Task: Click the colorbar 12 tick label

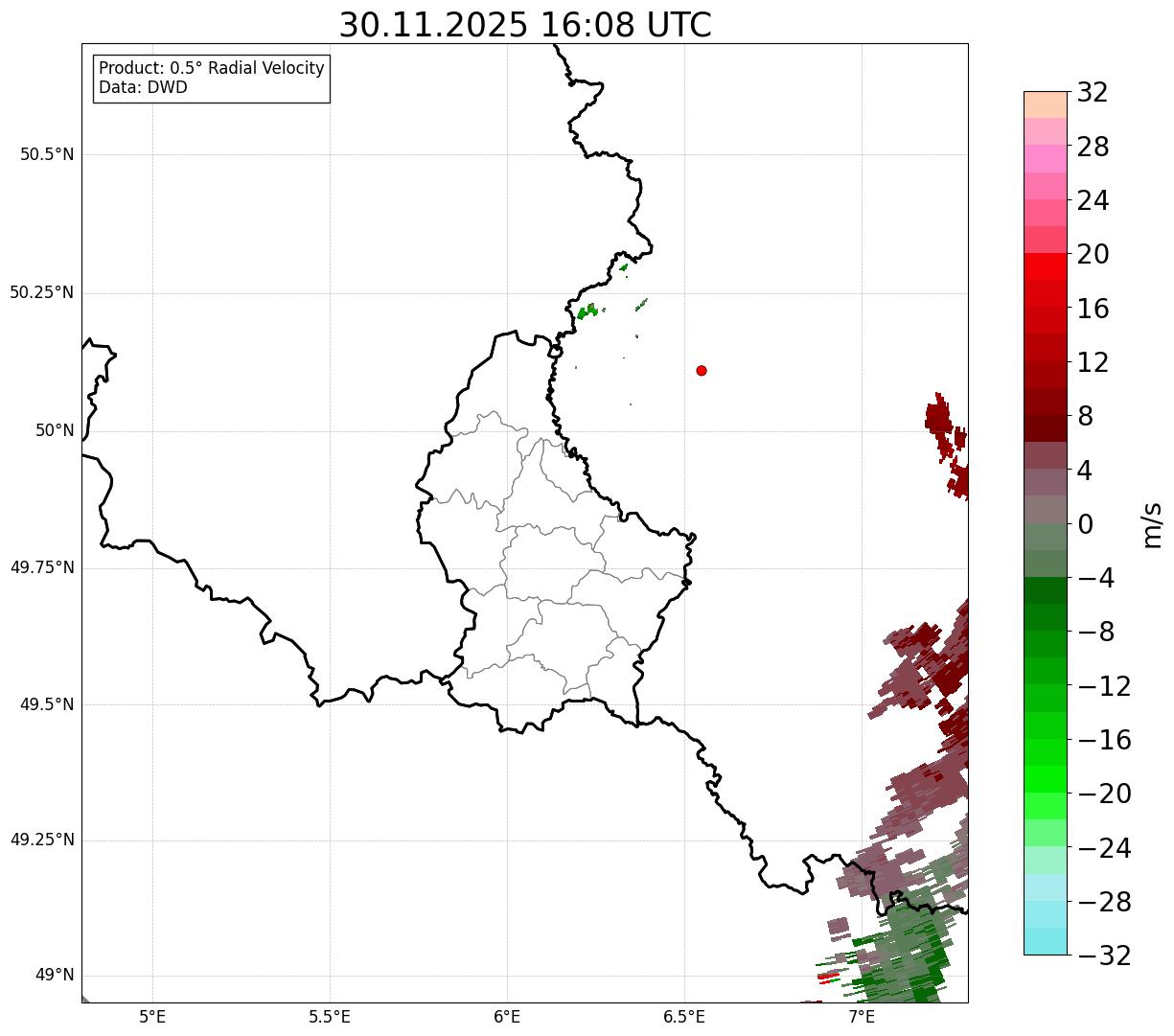Action: point(1093,362)
